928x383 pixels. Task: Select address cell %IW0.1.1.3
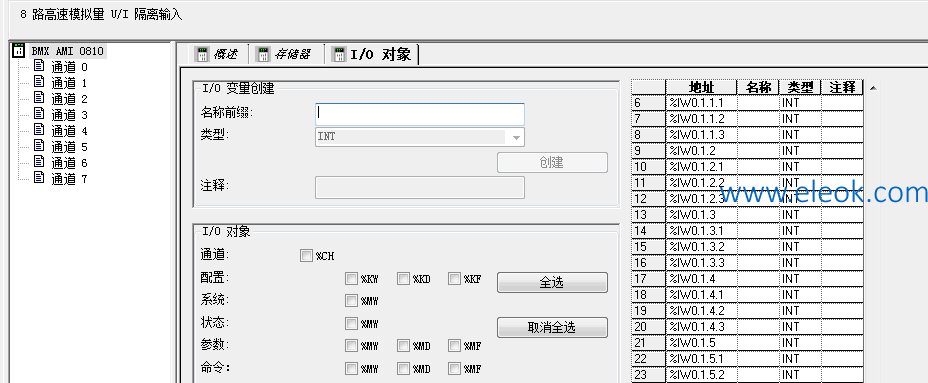tap(701, 135)
